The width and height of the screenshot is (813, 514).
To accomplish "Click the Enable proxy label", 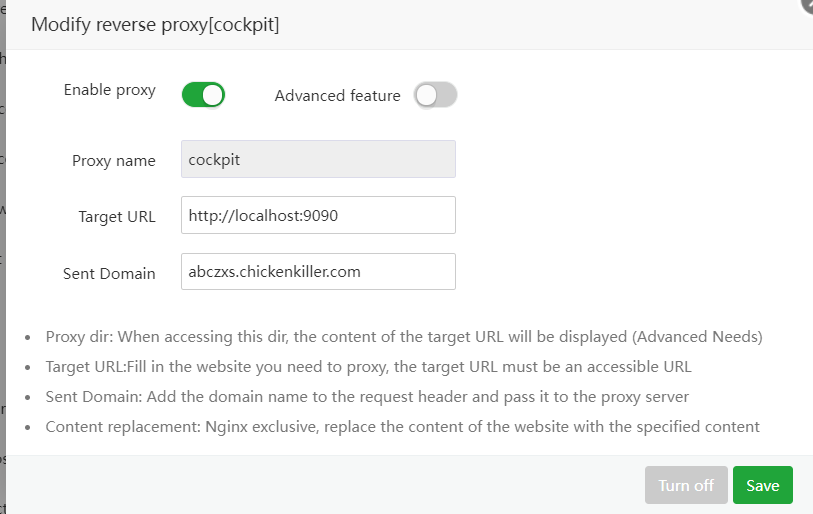I will (x=110, y=90).
